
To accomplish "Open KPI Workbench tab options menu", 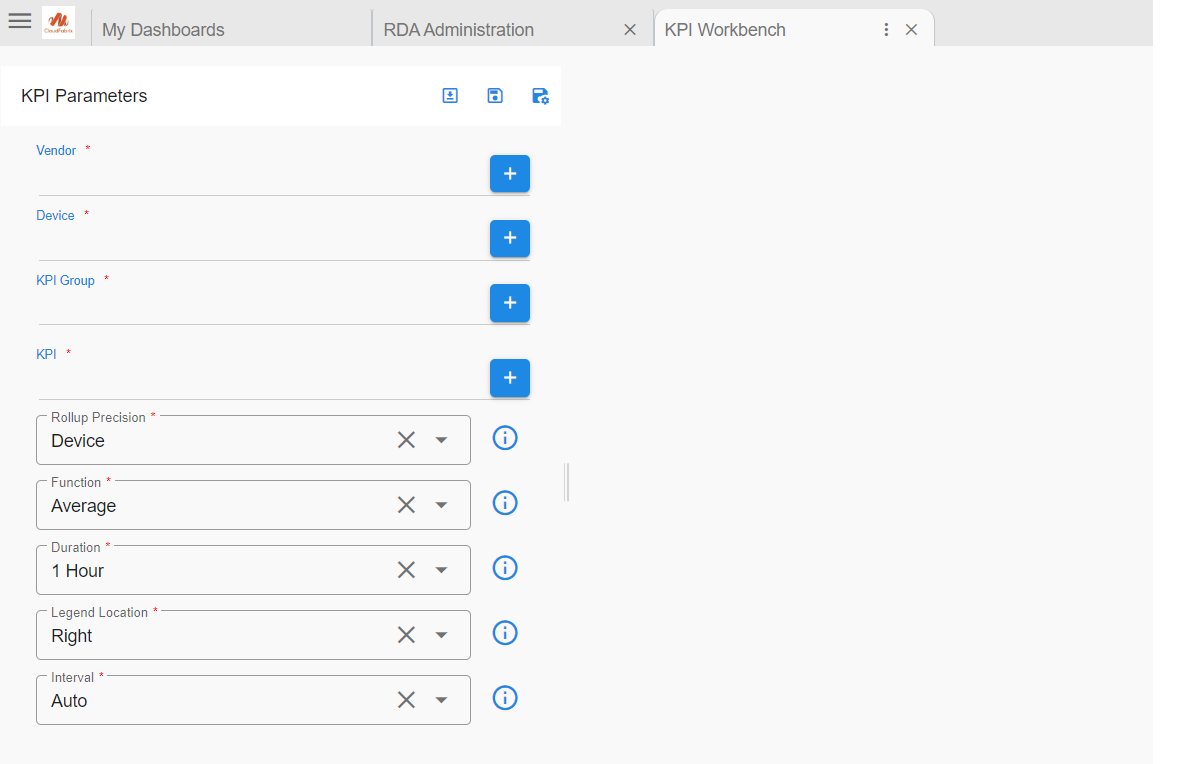I will 886,30.
